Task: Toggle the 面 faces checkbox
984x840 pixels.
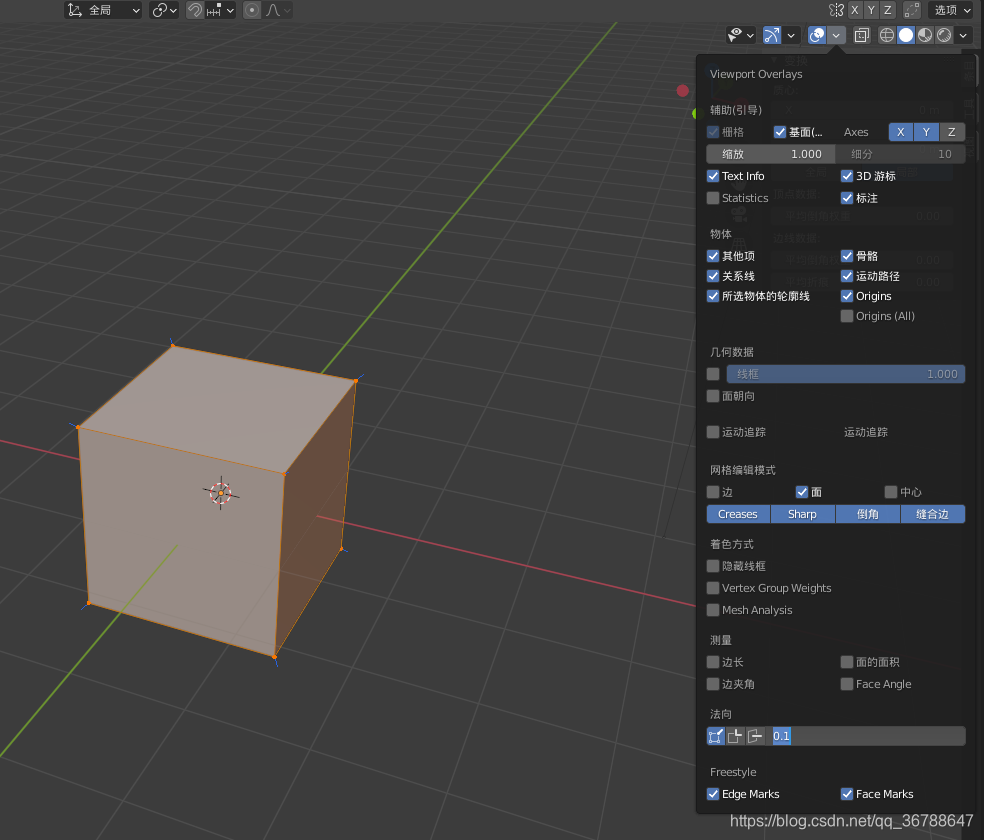Action: [802, 492]
